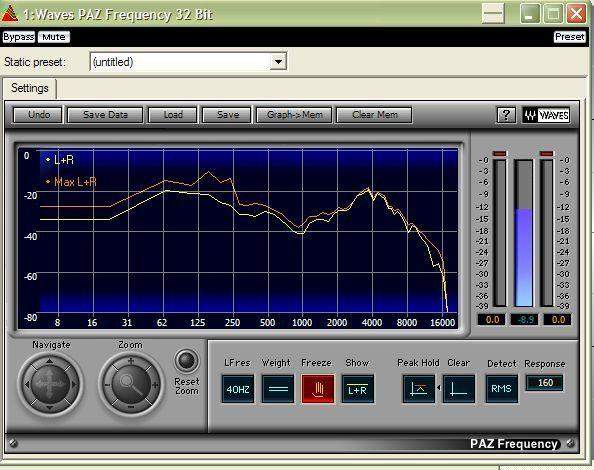Open help via the question mark icon
This screenshot has width=594, height=470.
pyautogui.click(x=506, y=115)
